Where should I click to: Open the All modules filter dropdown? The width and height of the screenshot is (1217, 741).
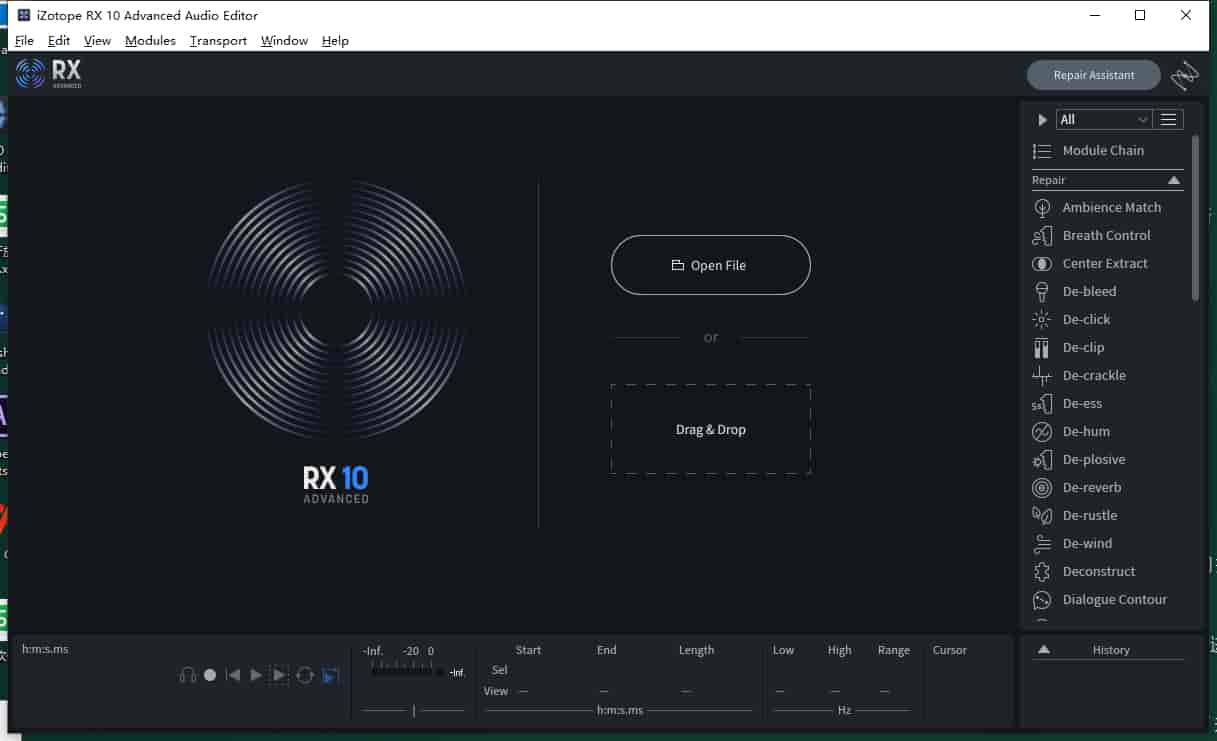pos(1104,118)
